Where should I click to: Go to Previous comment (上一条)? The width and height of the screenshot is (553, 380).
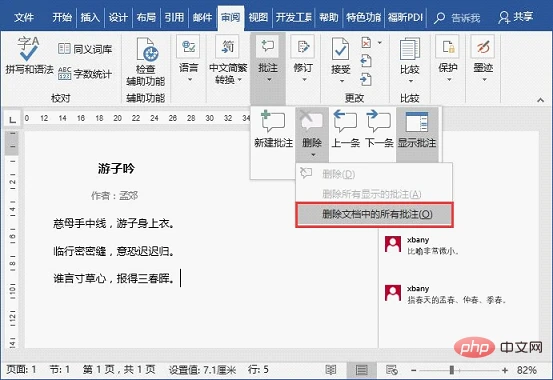click(346, 129)
